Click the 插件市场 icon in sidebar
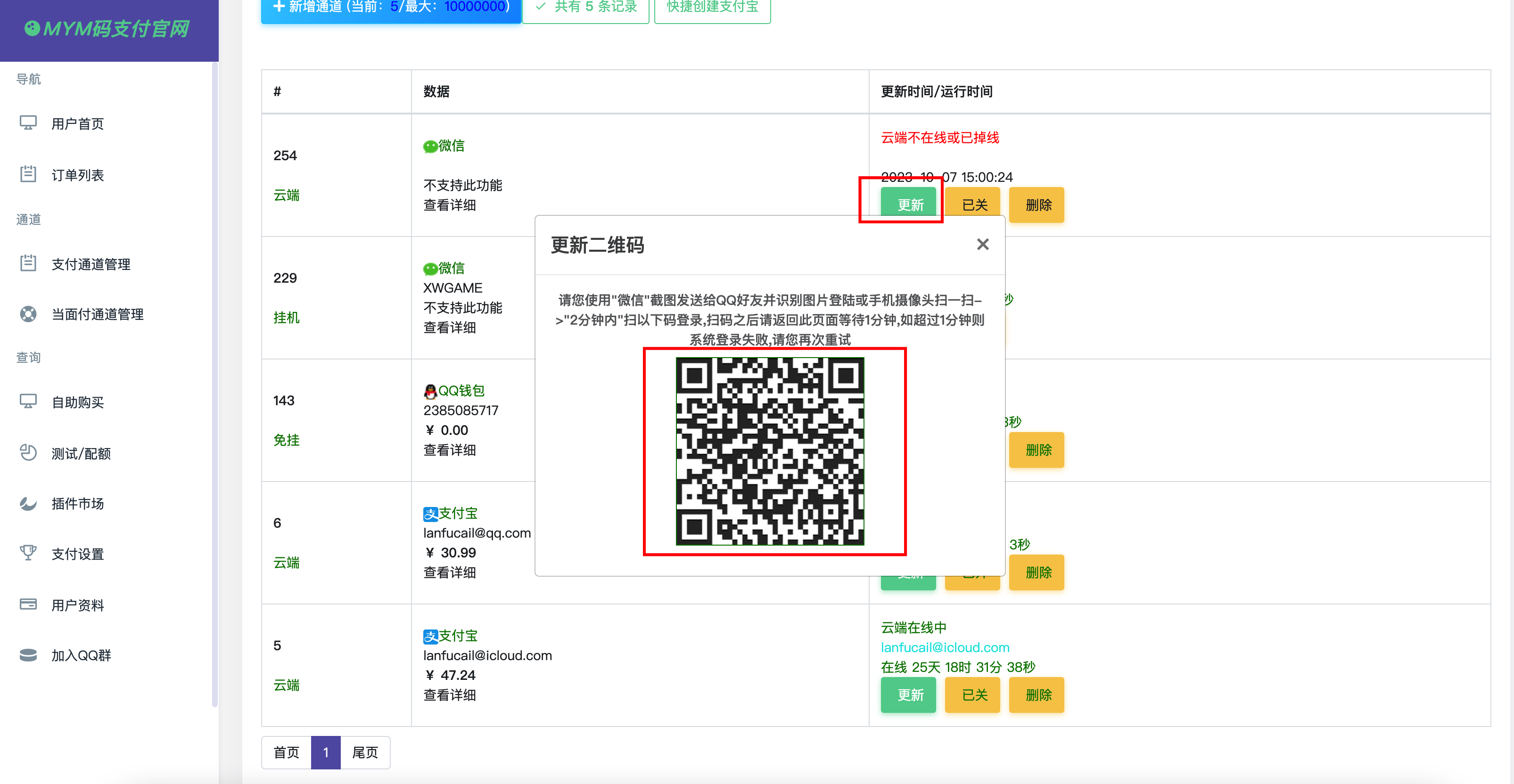The width and height of the screenshot is (1514, 784). (28, 503)
